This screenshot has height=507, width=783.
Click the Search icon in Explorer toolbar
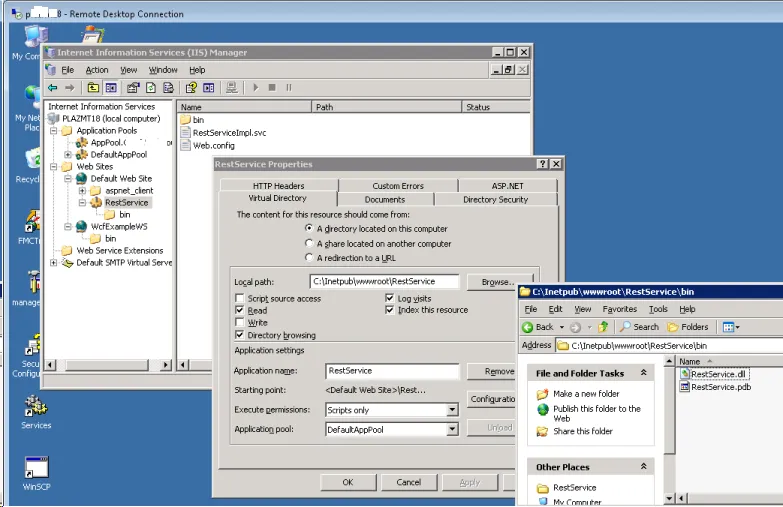tap(639, 327)
